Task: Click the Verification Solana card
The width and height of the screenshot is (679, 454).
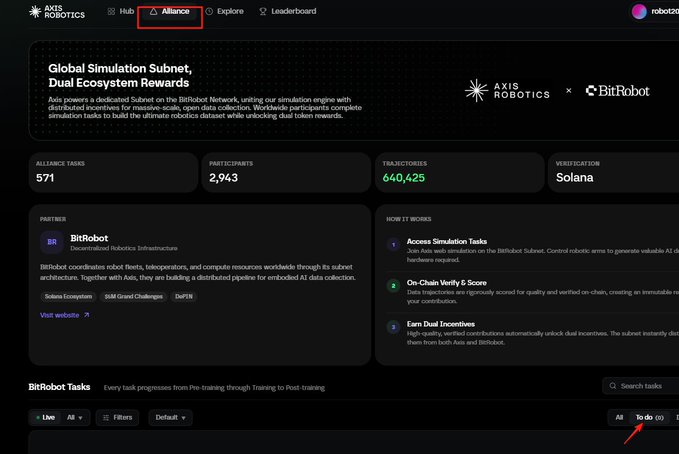Action: point(614,172)
